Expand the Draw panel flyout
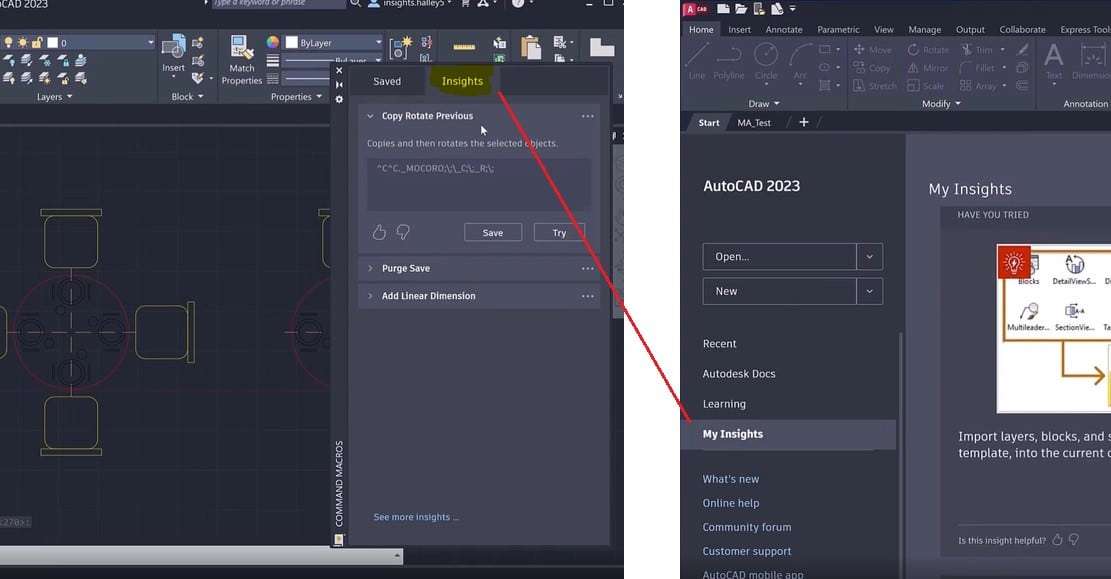Screen dimensions: 1111x579 pyautogui.click(x=775, y=103)
